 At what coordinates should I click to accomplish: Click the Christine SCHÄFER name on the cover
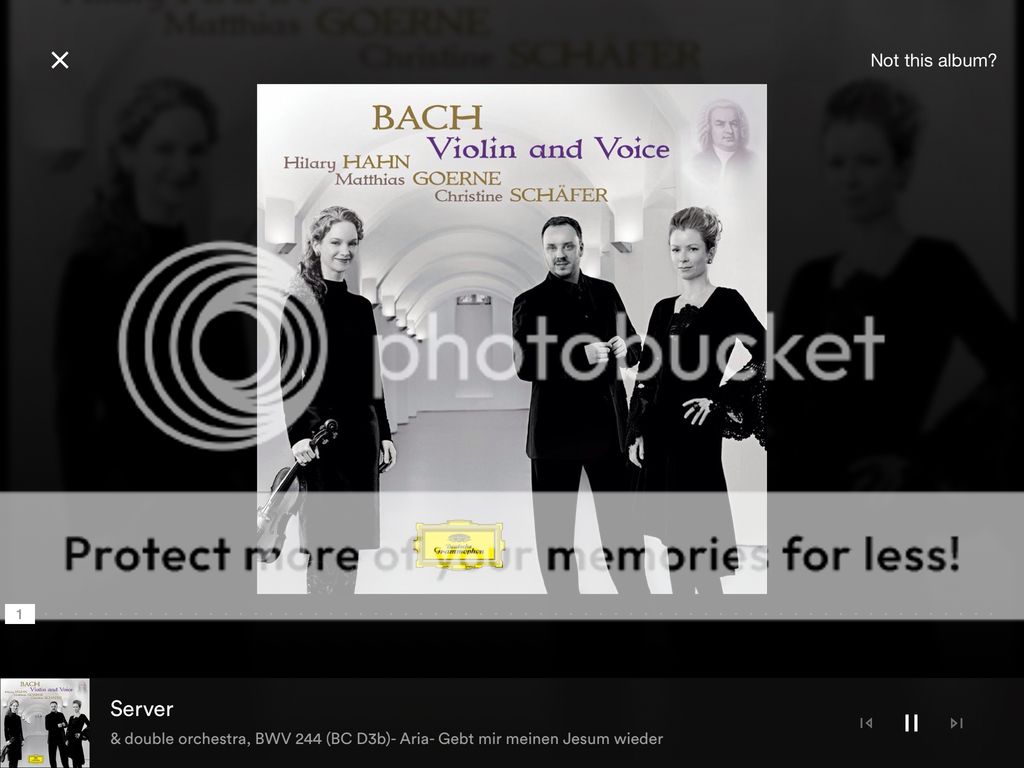coord(521,195)
